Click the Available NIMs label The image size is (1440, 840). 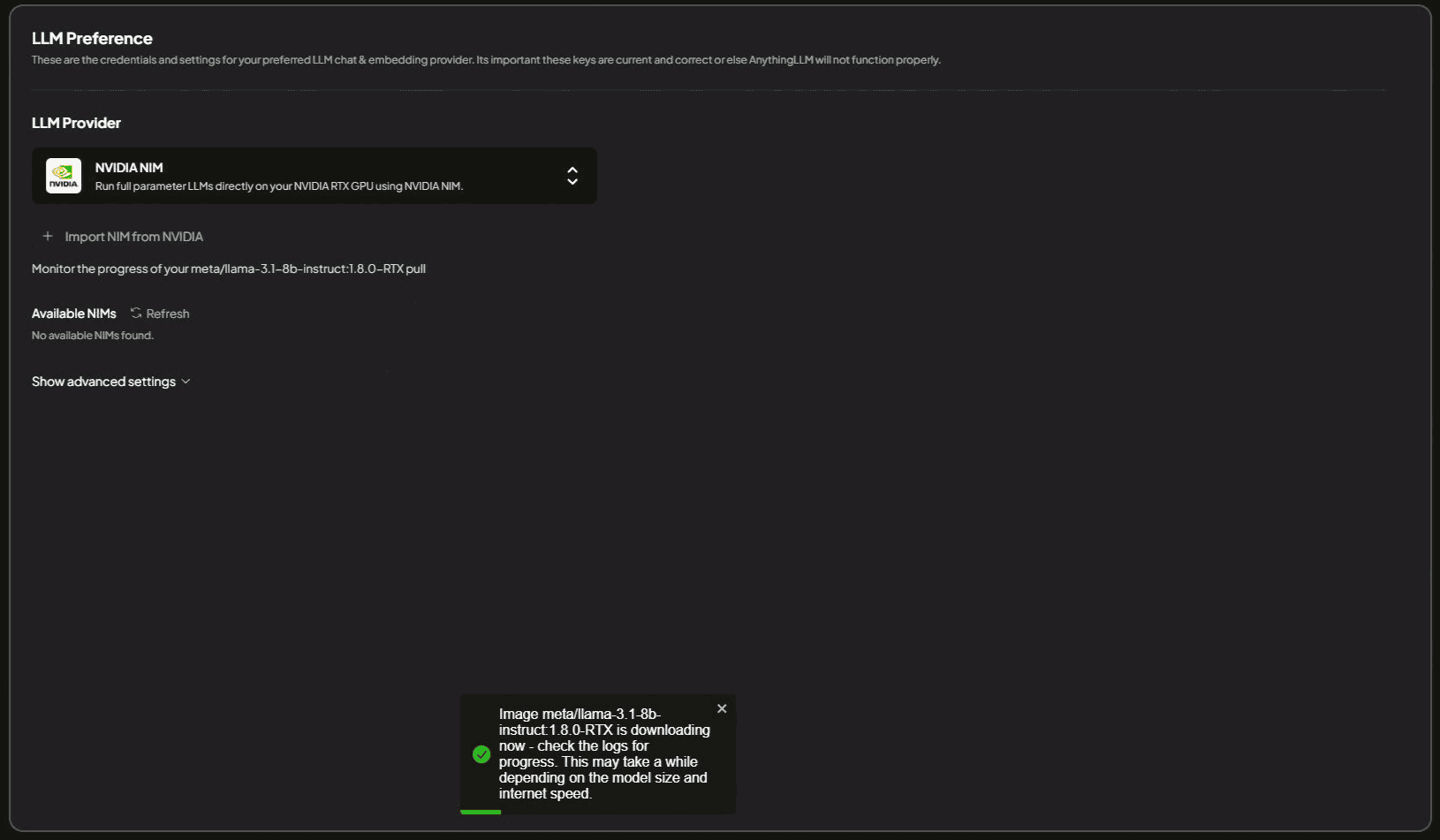(x=74, y=314)
